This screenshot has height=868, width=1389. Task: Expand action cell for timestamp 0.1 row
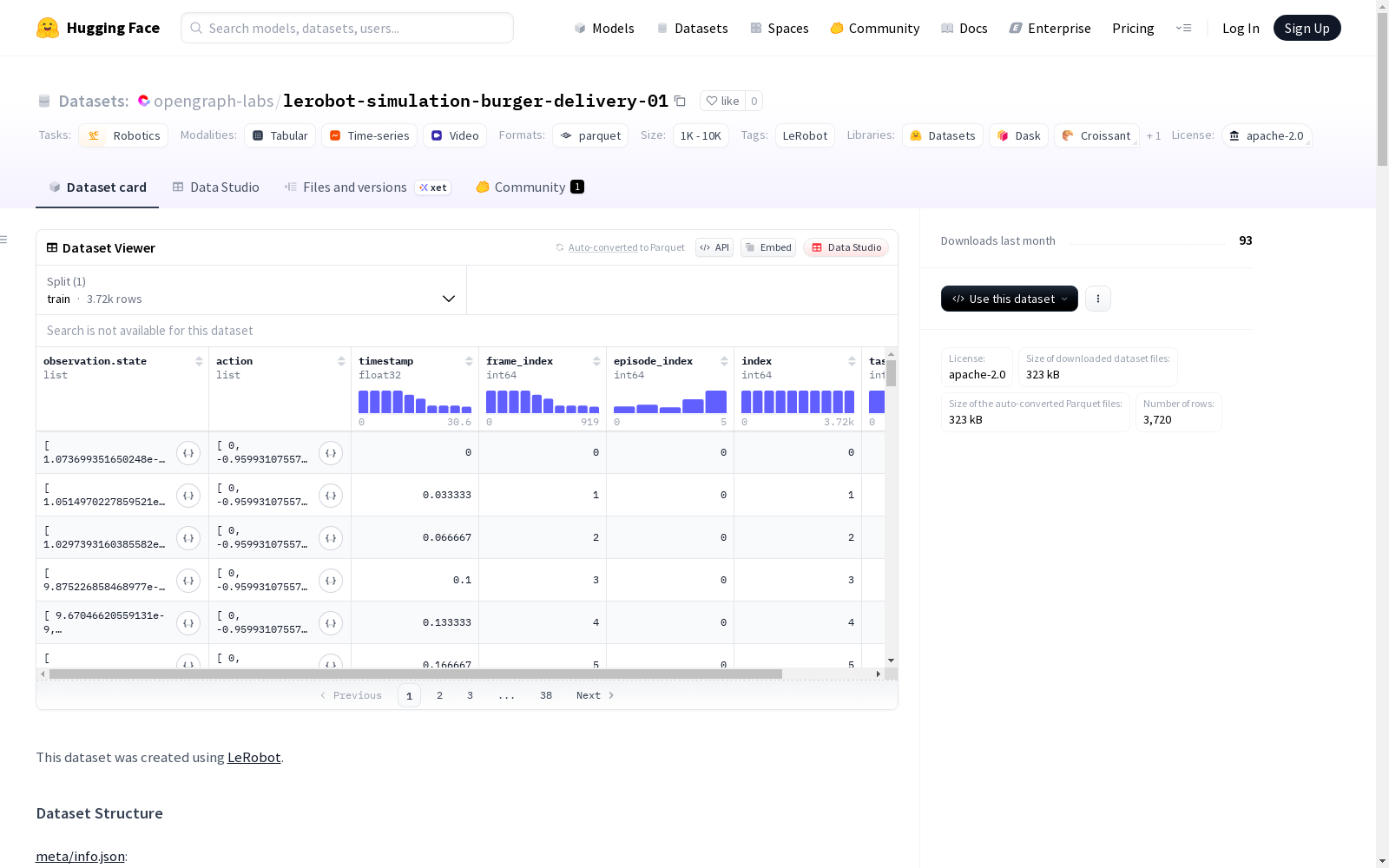click(331, 581)
